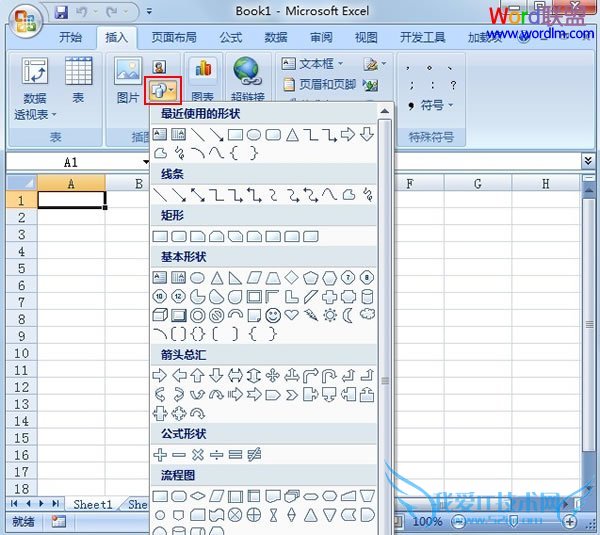This screenshot has width=600, height=535.
Task: Open the signature line dropdown arrow
Action: (x=384, y=63)
